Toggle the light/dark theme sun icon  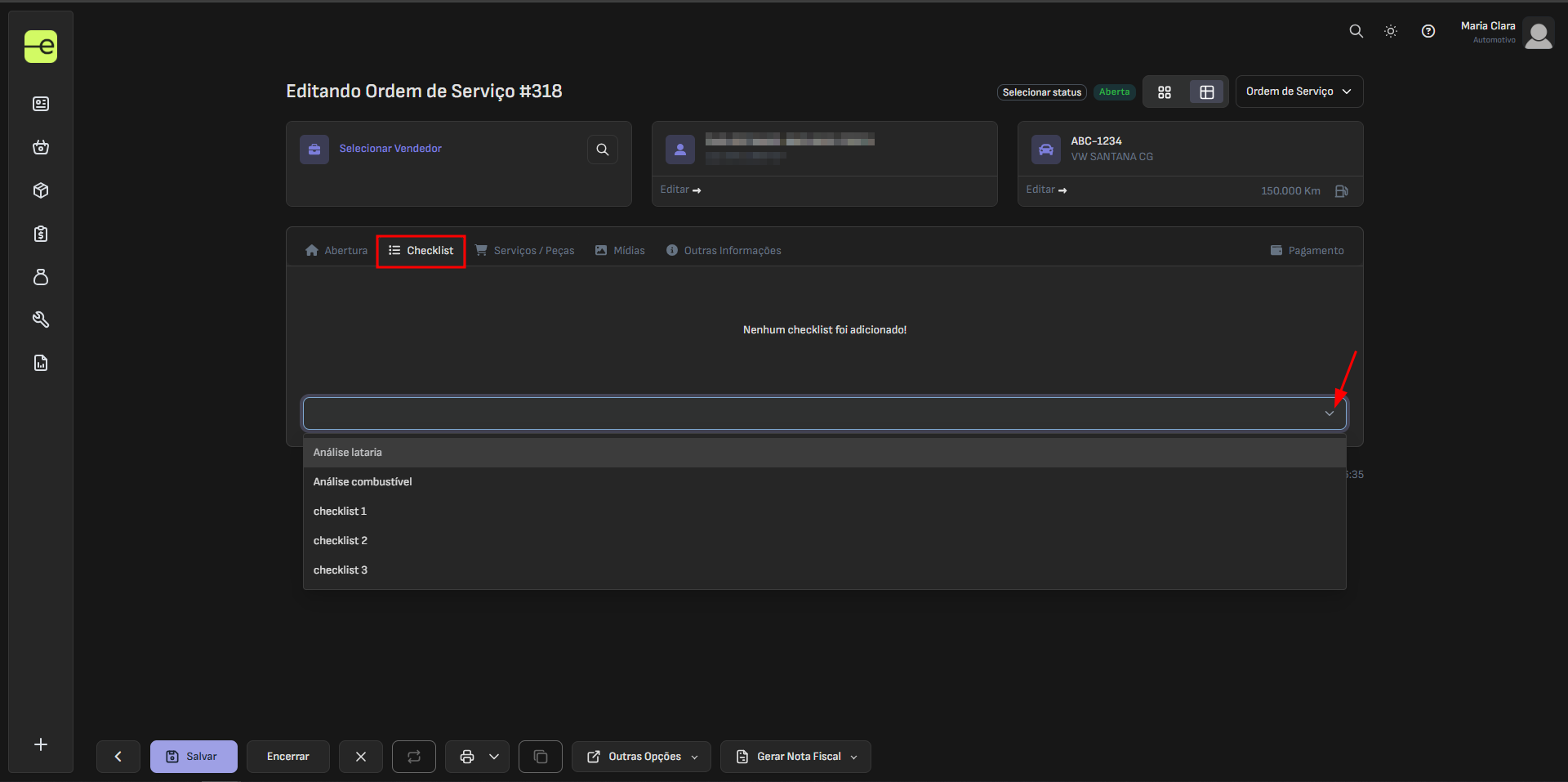point(1391,31)
